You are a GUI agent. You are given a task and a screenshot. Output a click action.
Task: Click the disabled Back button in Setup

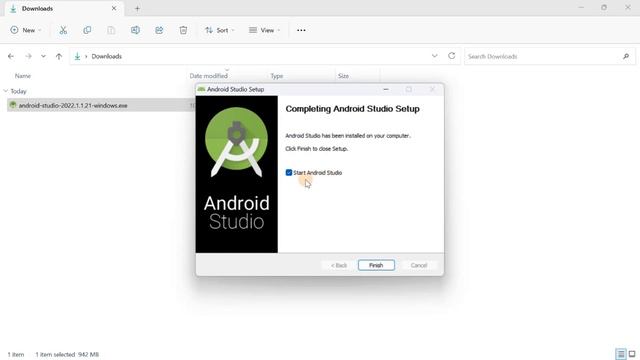tap(339, 265)
